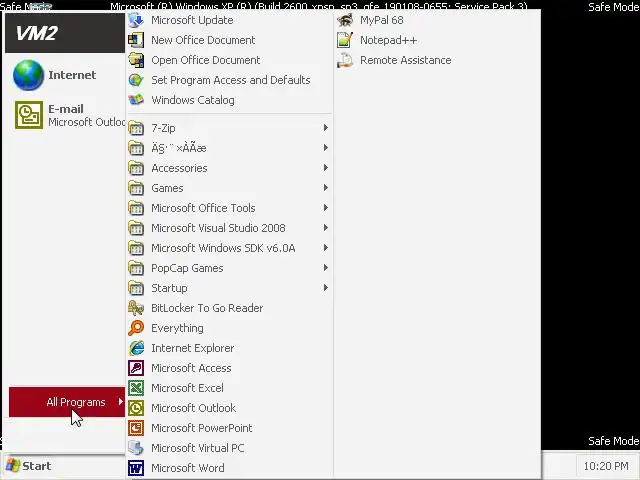This screenshot has height=480, width=640.
Task: Click the E-mail Outlook icon in Start menu
Action: 29,115
